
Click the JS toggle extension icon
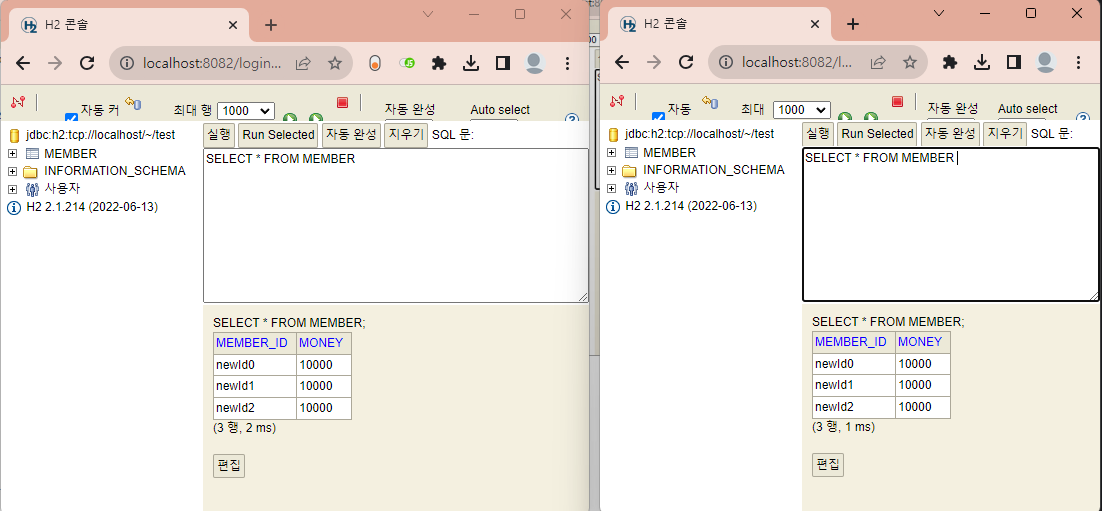407,63
